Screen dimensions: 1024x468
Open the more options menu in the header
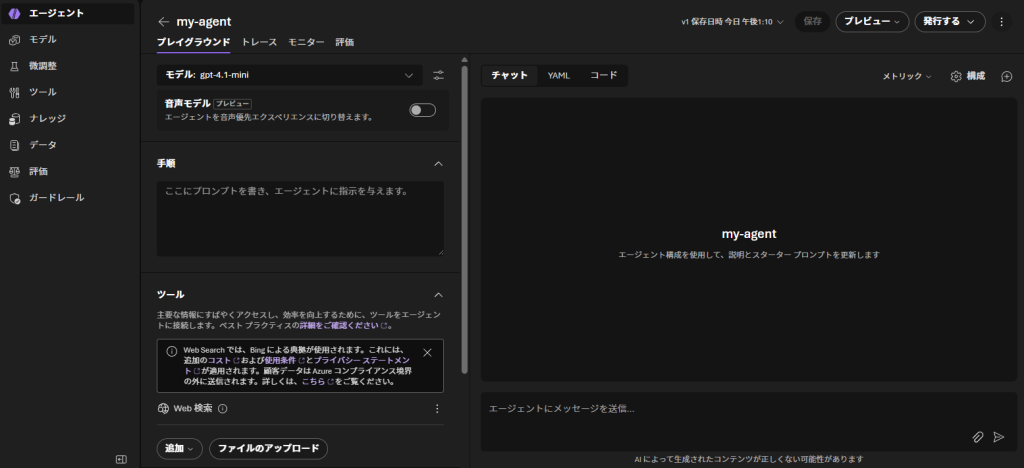pyautogui.click(x=1001, y=22)
